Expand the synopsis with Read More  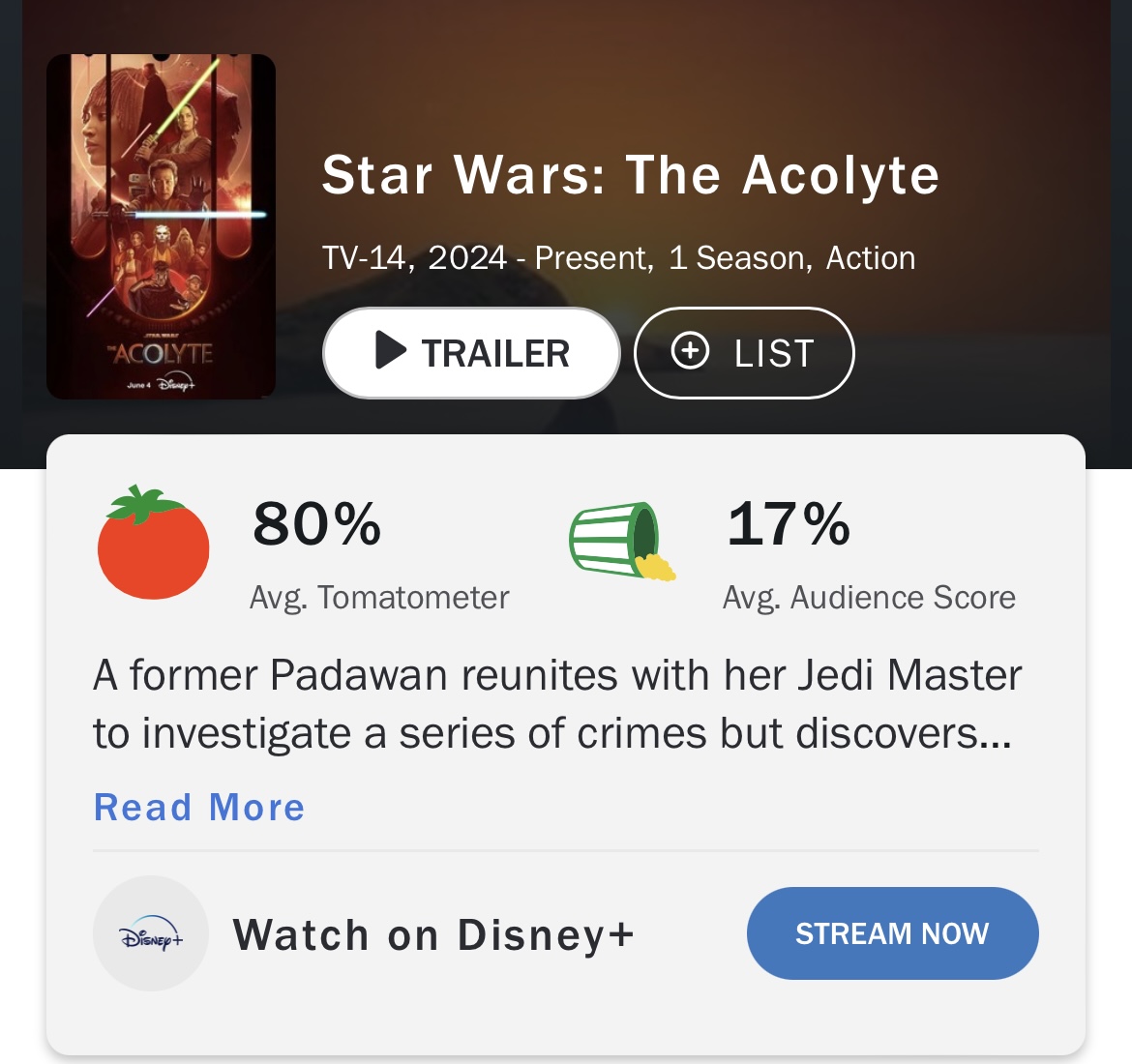pyautogui.click(x=199, y=808)
